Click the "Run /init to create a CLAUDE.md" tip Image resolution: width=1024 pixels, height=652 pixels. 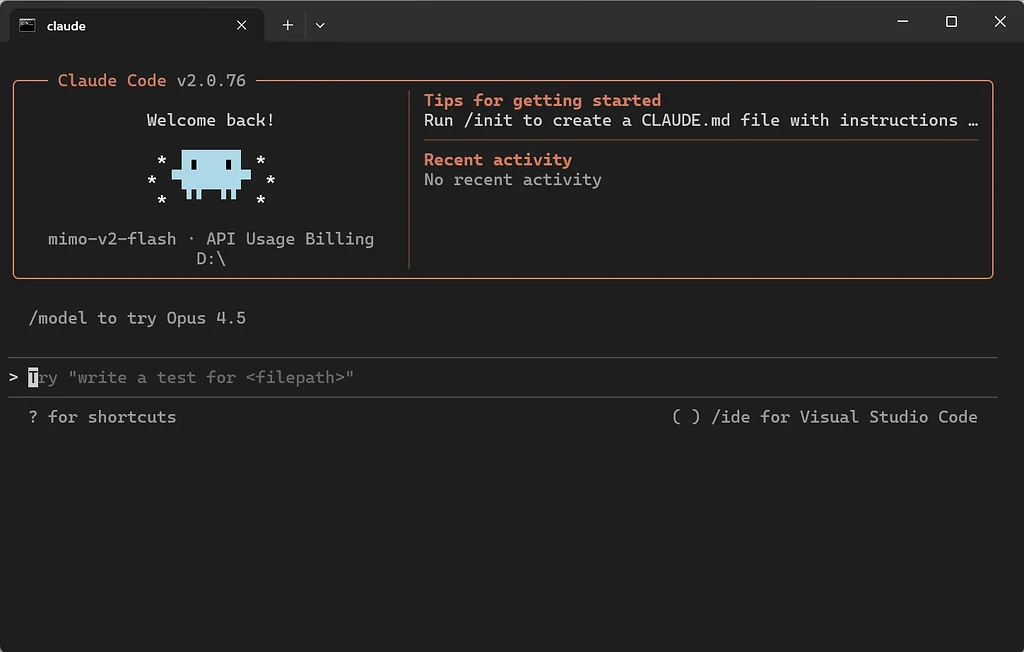(x=701, y=120)
